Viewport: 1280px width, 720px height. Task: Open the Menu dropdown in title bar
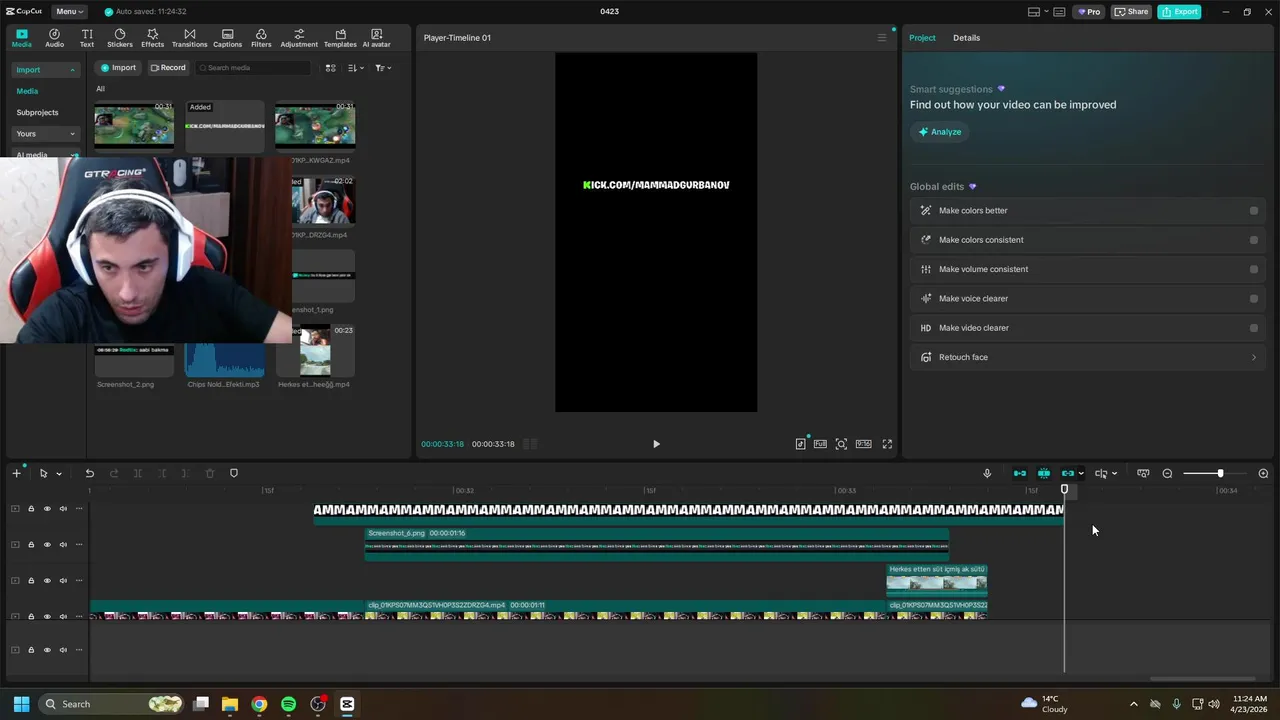[x=69, y=12]
